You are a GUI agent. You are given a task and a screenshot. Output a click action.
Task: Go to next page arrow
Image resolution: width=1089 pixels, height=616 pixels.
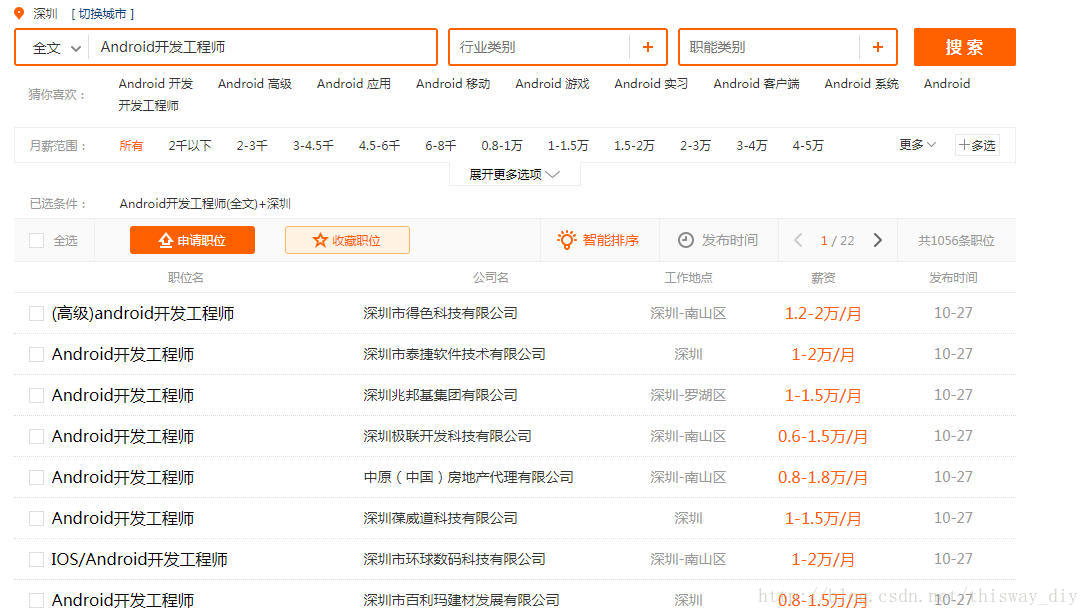[x=878, y=240]
